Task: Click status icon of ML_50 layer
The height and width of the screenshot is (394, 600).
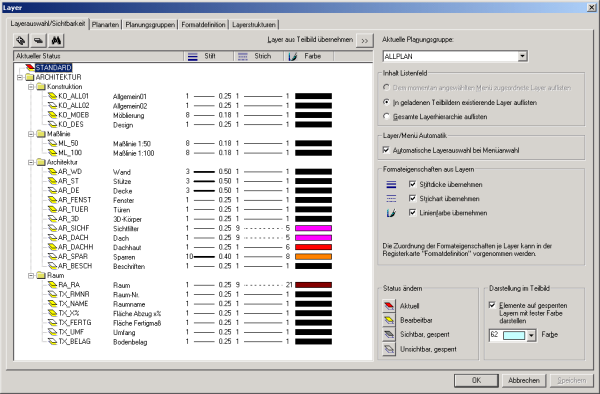Action: pos(52,143)
